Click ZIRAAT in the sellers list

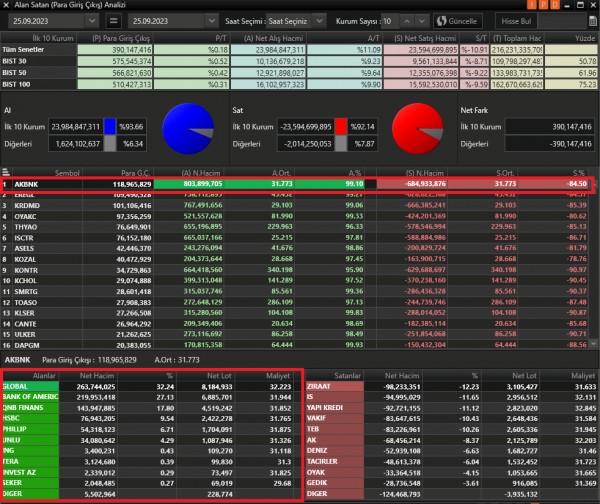(x=335, y=387)
